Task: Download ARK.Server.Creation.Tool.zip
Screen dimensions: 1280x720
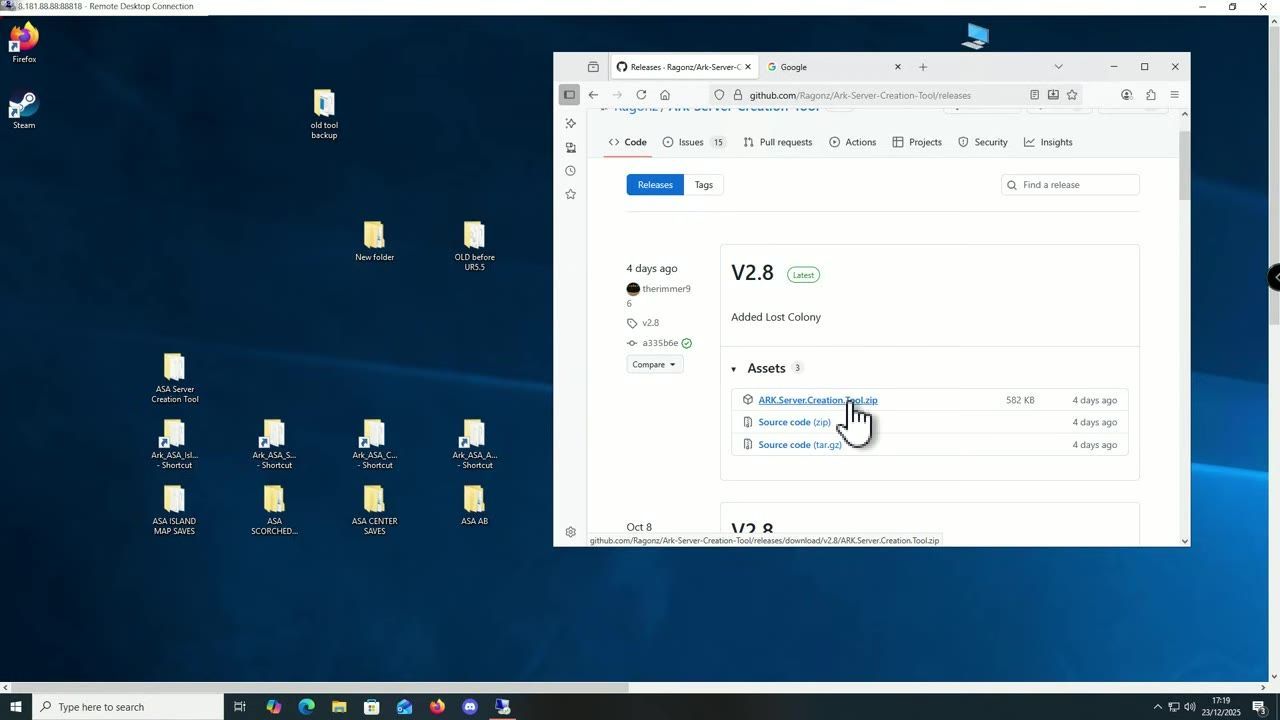Action: (817, 400)
